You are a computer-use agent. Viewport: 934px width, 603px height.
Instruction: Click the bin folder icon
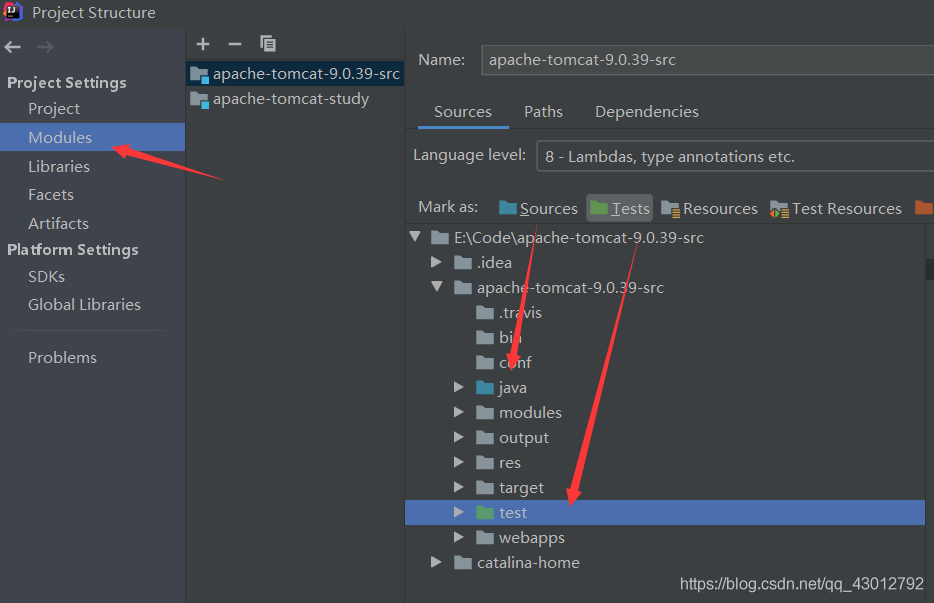pos(485,338)
